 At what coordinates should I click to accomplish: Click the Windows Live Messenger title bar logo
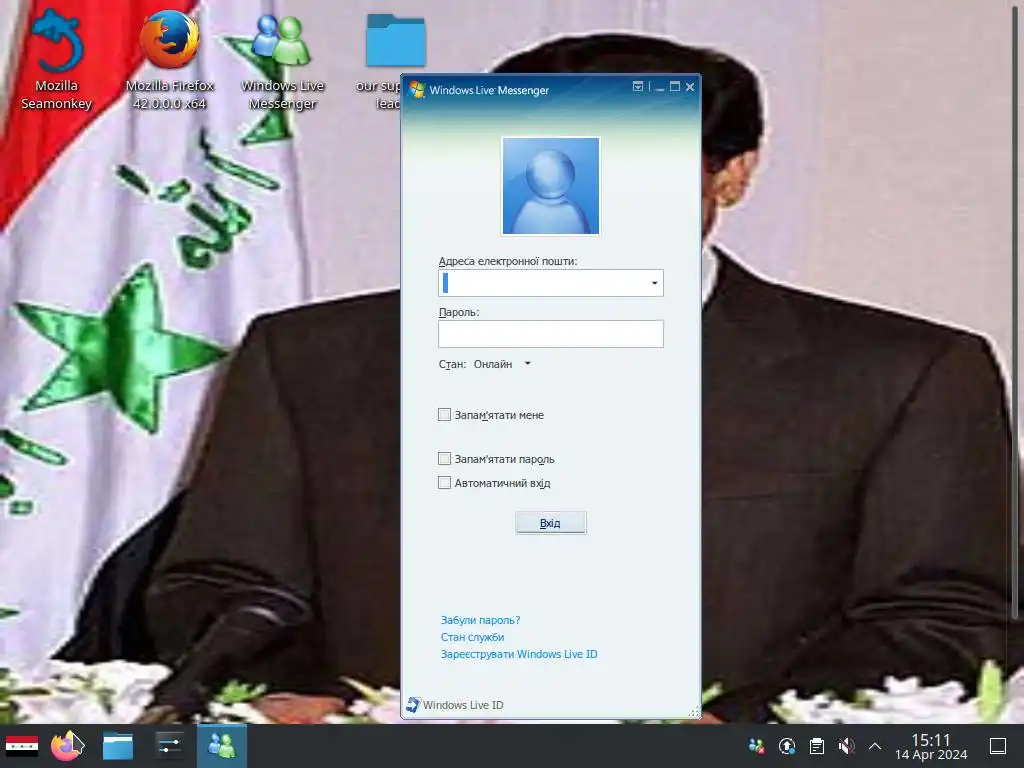(x=417, y=89)
